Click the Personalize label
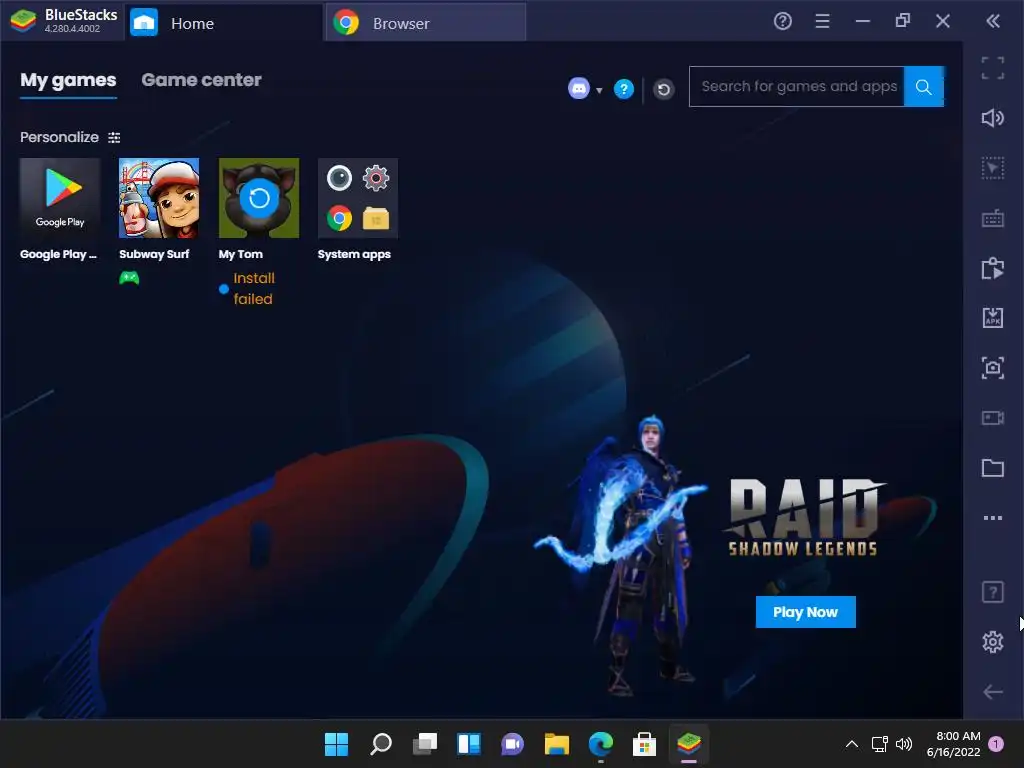This screenshot has height=768, width=1024. click(x=59, y=137)
